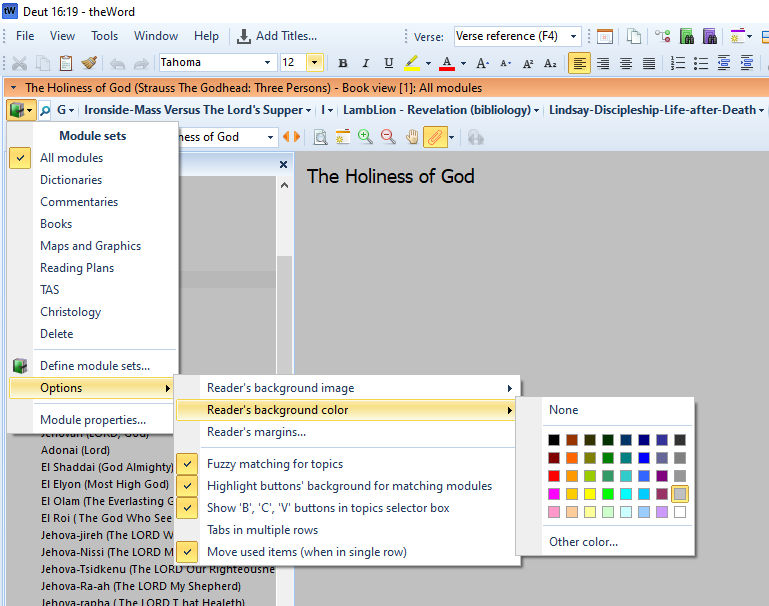Toggle Italic formatting
The width and height of the screenshot is (769, 606).
coord(365,63)
